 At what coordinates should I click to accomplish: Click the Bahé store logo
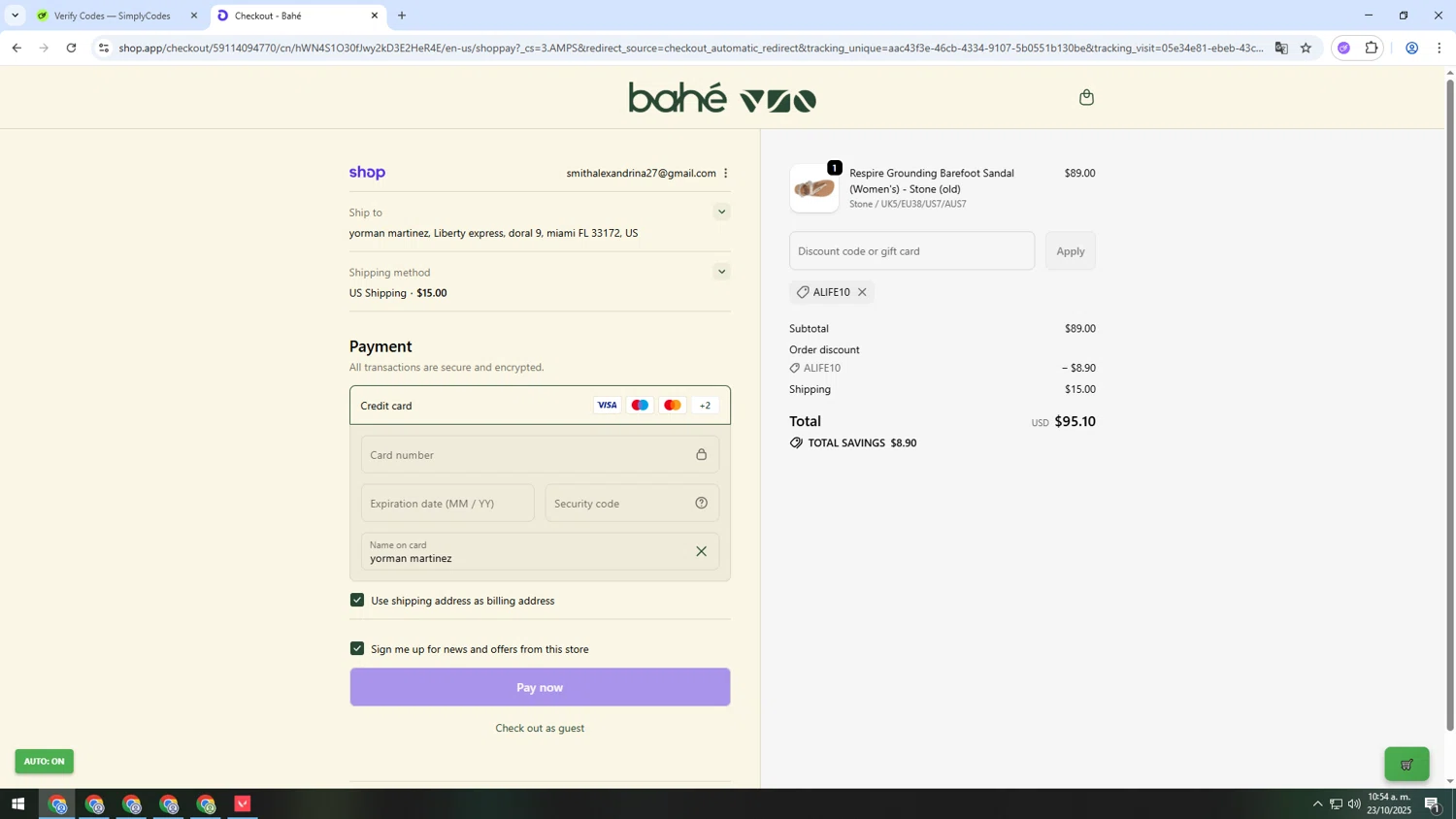coord(722,98)
